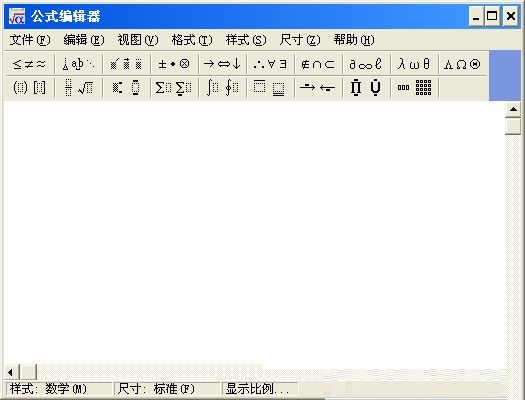Open the matrix templates palette
525x400 pixels.
coord(414,88)
